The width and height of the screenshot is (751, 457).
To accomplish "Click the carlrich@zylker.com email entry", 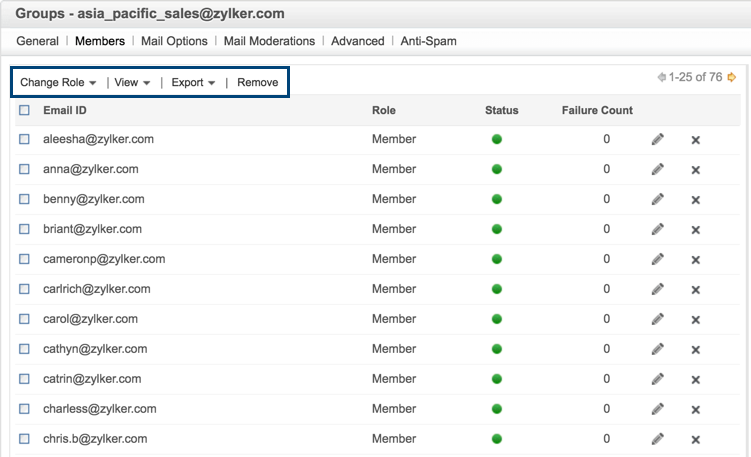I will [x=97, y=289].
